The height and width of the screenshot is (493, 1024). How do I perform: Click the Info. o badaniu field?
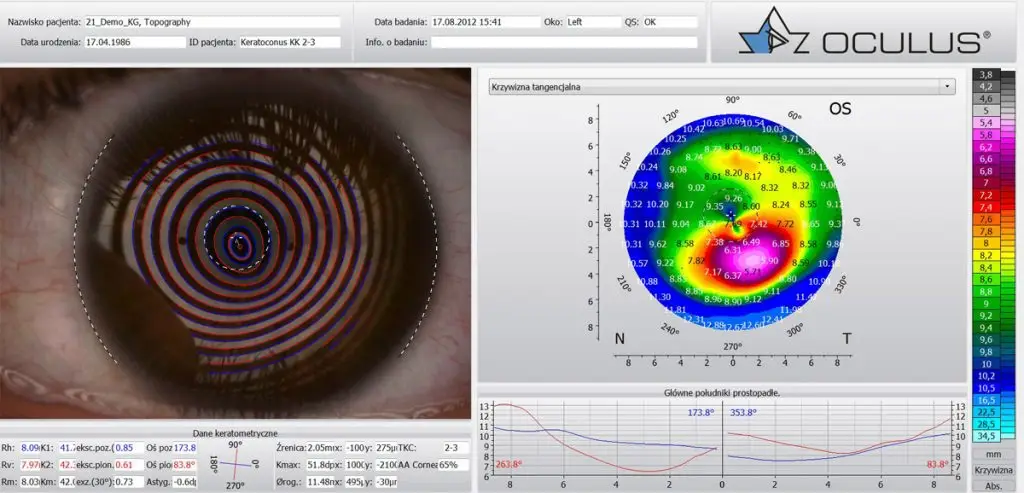[563, 42]
